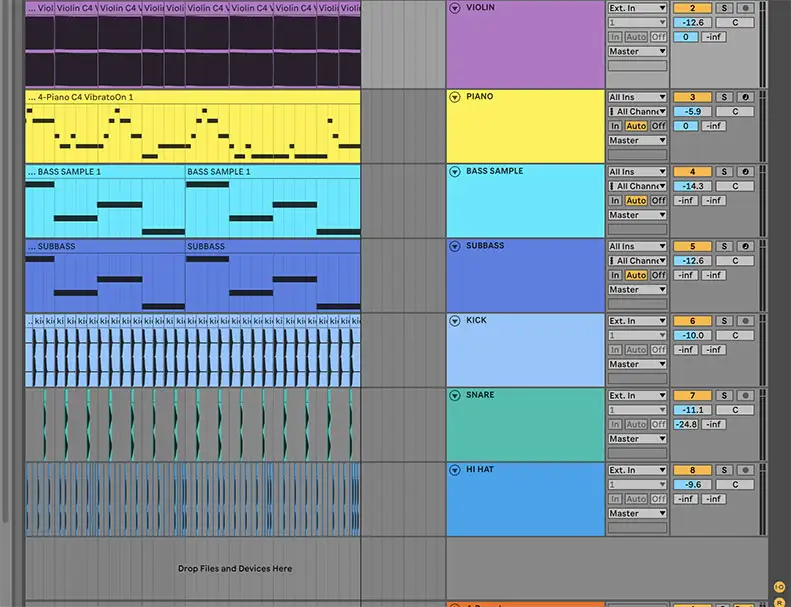Arm the PIANO track for recording
791x607 pixels.
(x=745, y=97)
